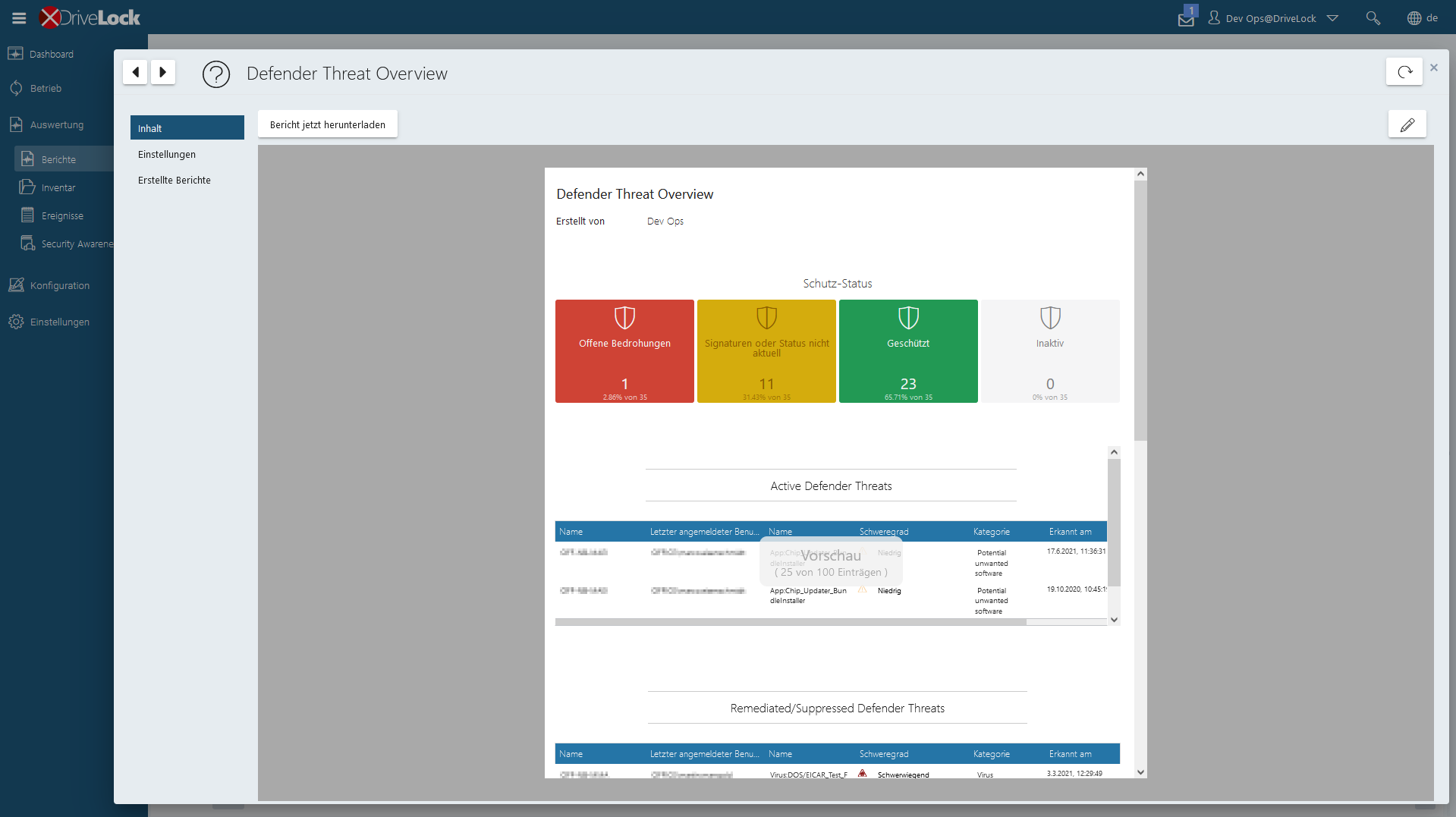1456x817 pixels.
Task: Refresh the report with reload icon
Action: (1404, 71)
